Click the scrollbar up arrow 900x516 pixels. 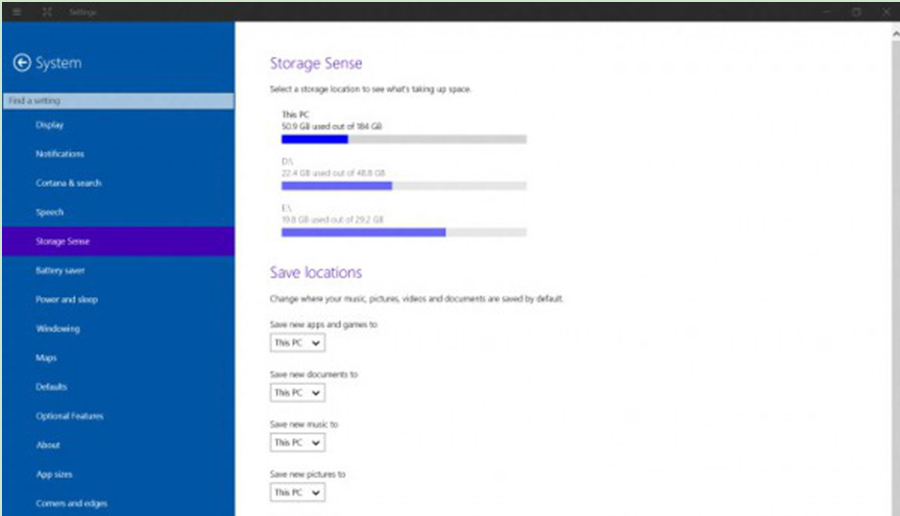895,34
